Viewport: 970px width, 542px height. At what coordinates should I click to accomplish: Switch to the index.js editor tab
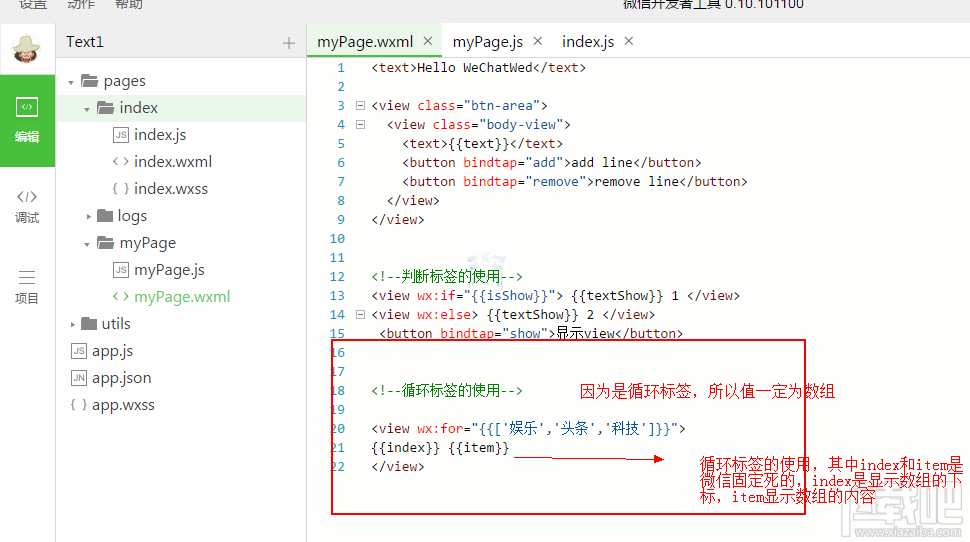click(588, 41)
